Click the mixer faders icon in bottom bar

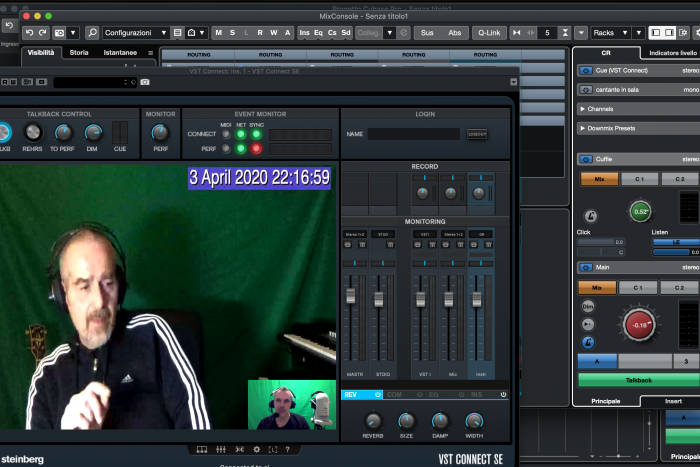[x=221, y=450]
